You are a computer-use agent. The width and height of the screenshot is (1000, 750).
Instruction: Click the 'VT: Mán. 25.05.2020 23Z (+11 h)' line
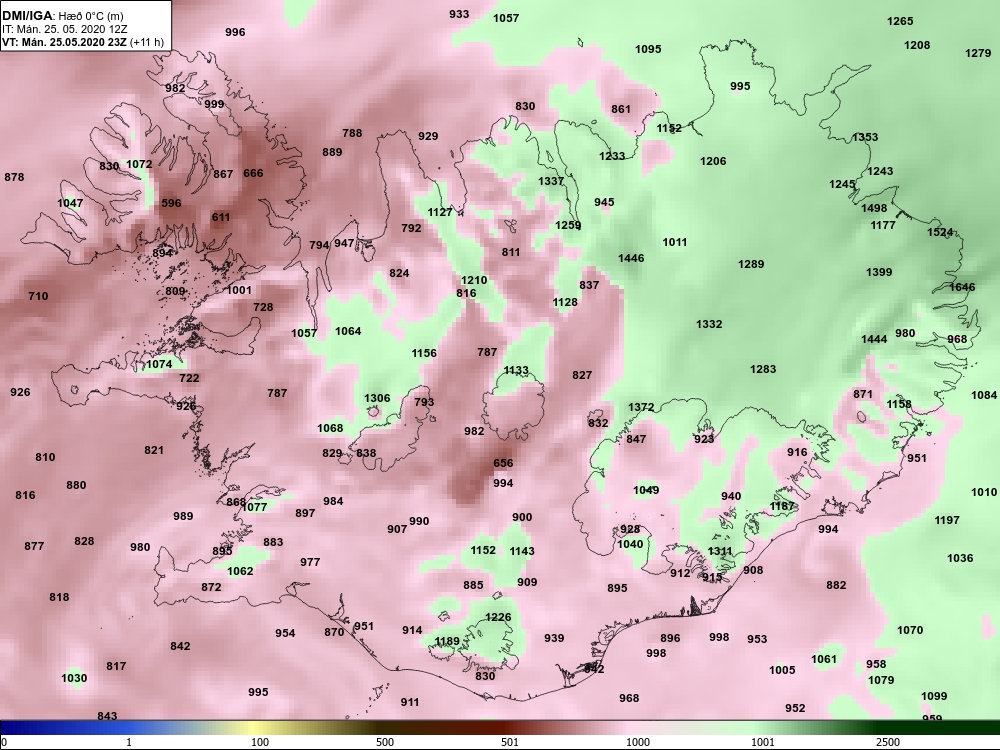pyautogui.click(x=83, y=43)
